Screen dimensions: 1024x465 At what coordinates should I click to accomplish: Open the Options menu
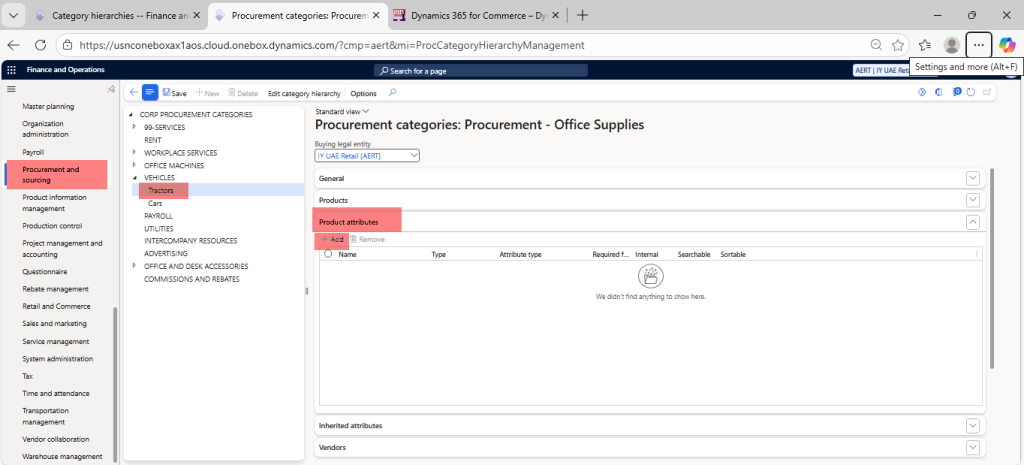point(363,93)
